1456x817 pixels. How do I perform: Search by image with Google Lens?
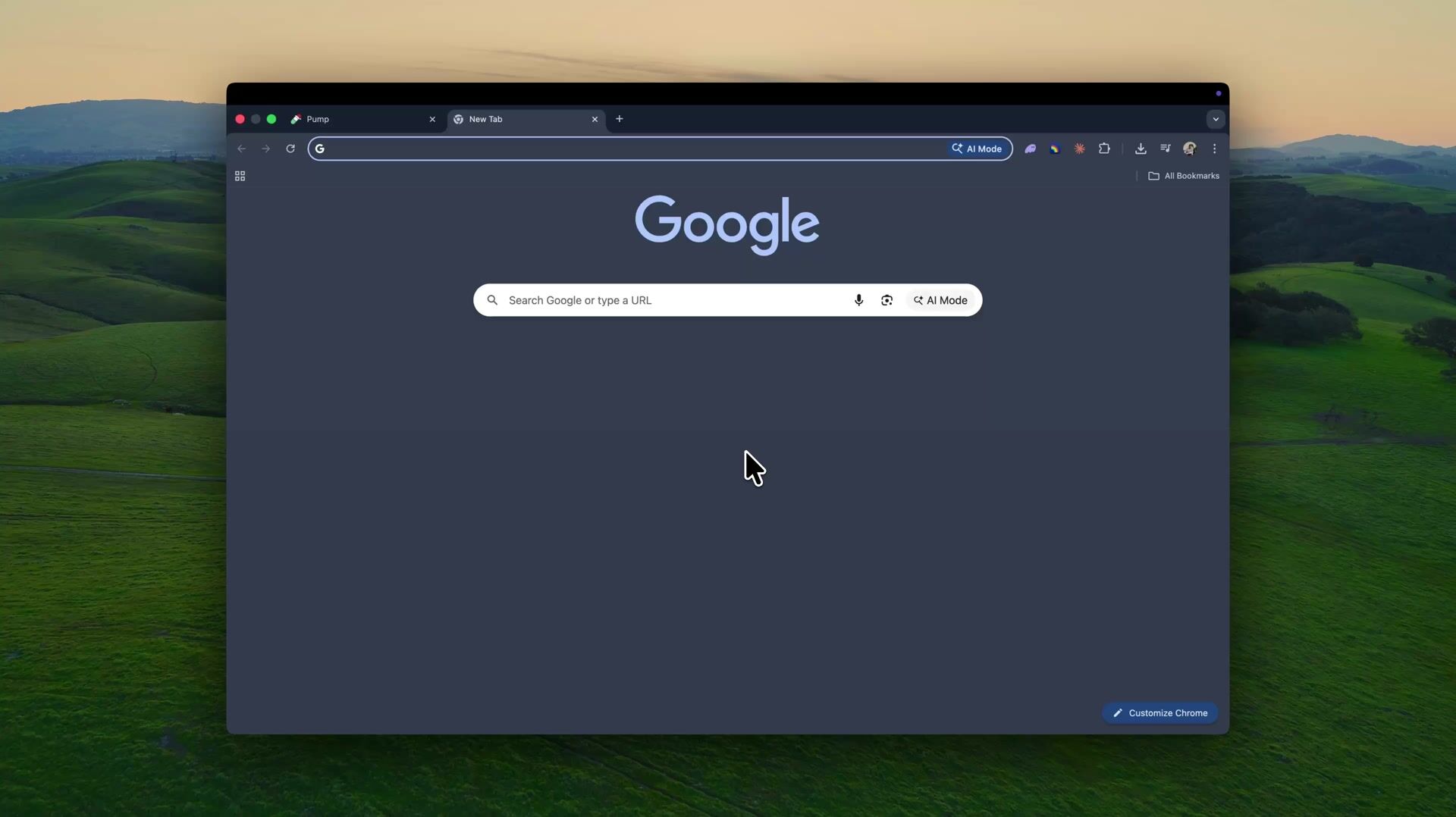886,300
